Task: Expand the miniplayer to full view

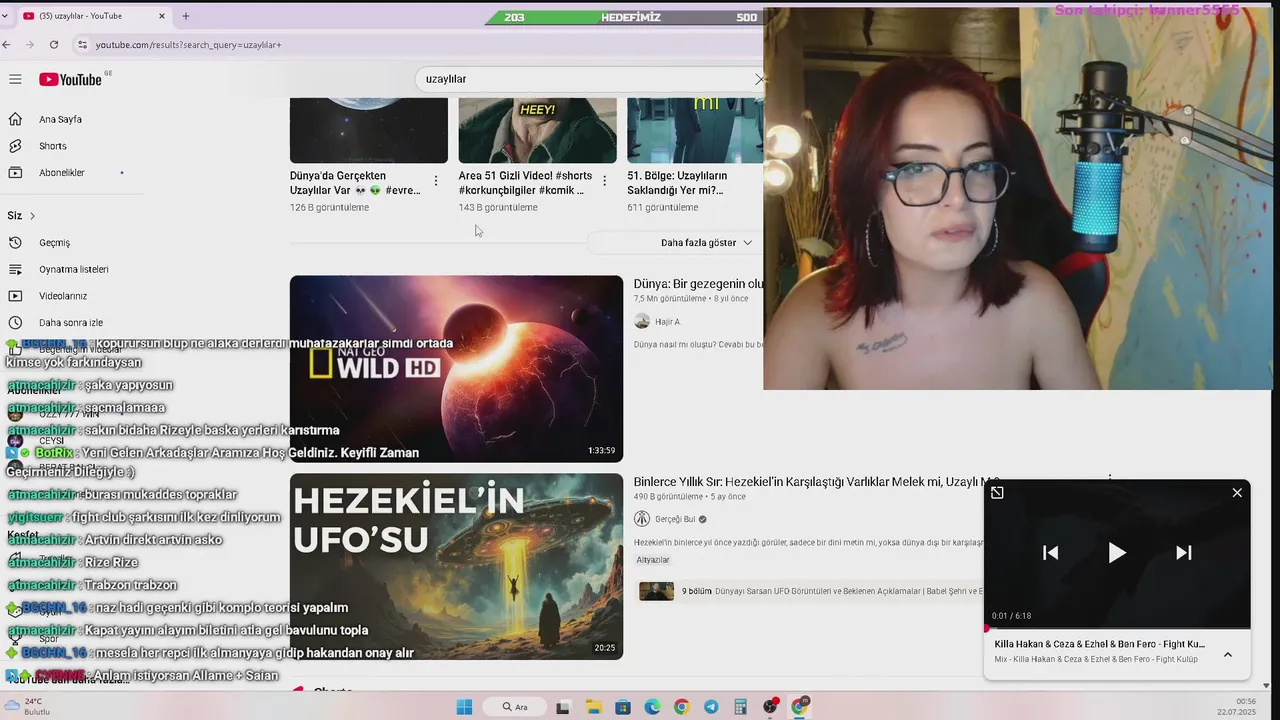Action: pos(997,492)
